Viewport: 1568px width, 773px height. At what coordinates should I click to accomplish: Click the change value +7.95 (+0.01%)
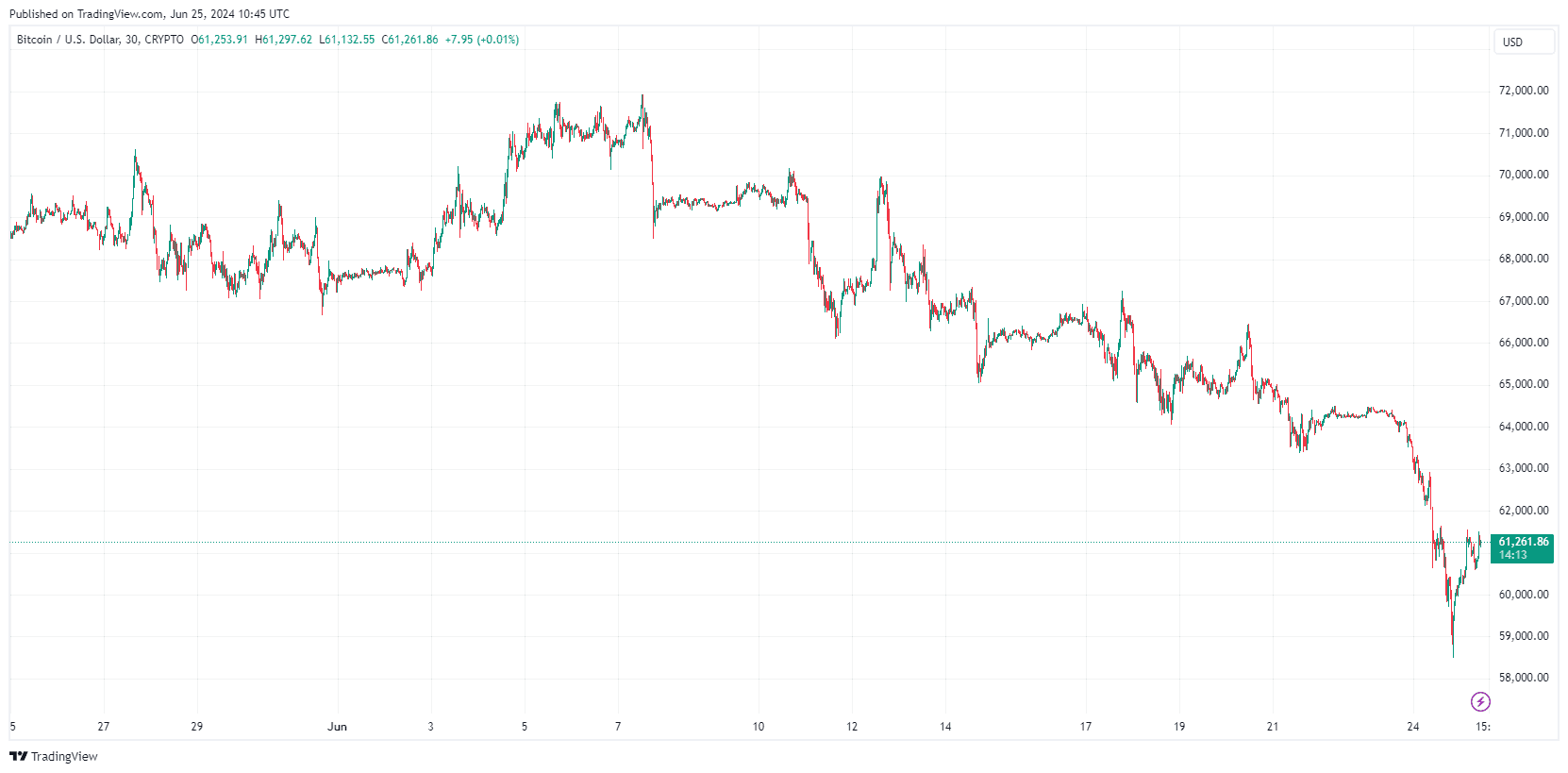pos(482,40)
